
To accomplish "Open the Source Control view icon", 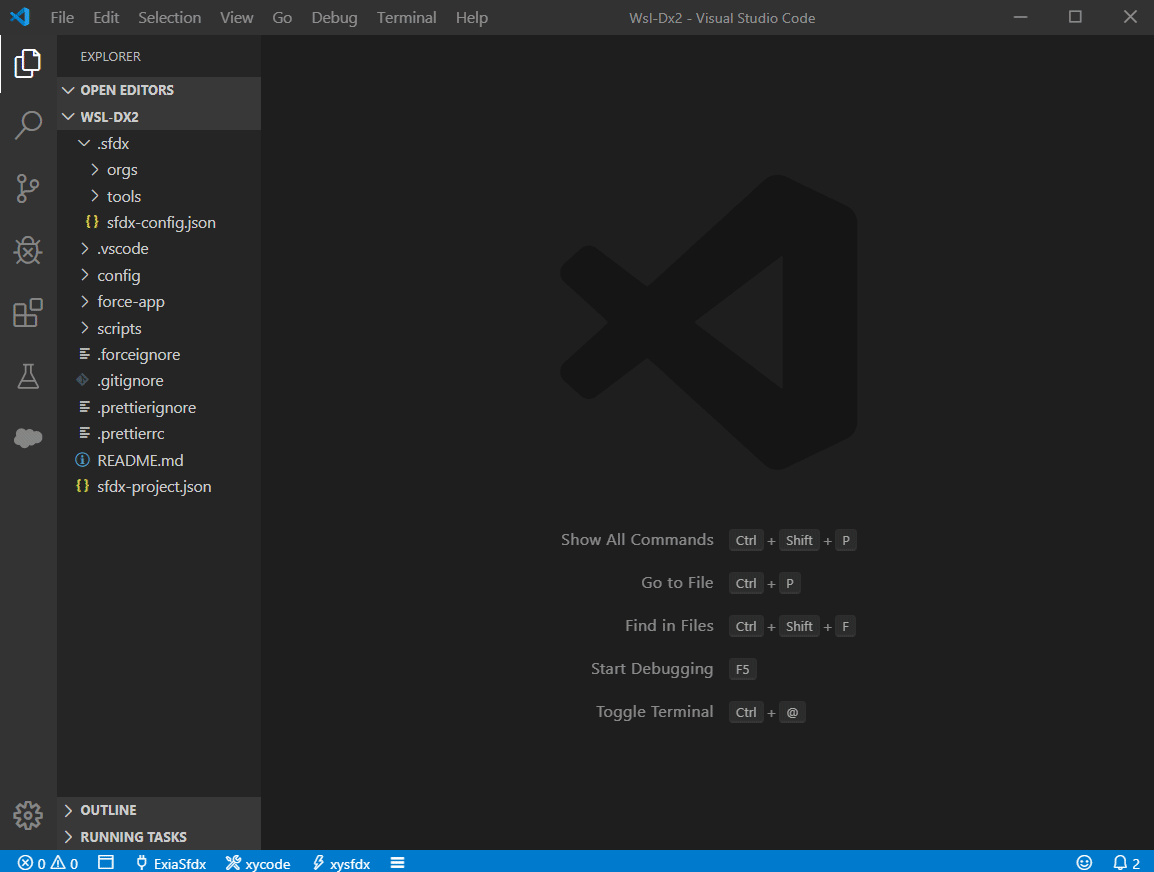I will (28, 188).
